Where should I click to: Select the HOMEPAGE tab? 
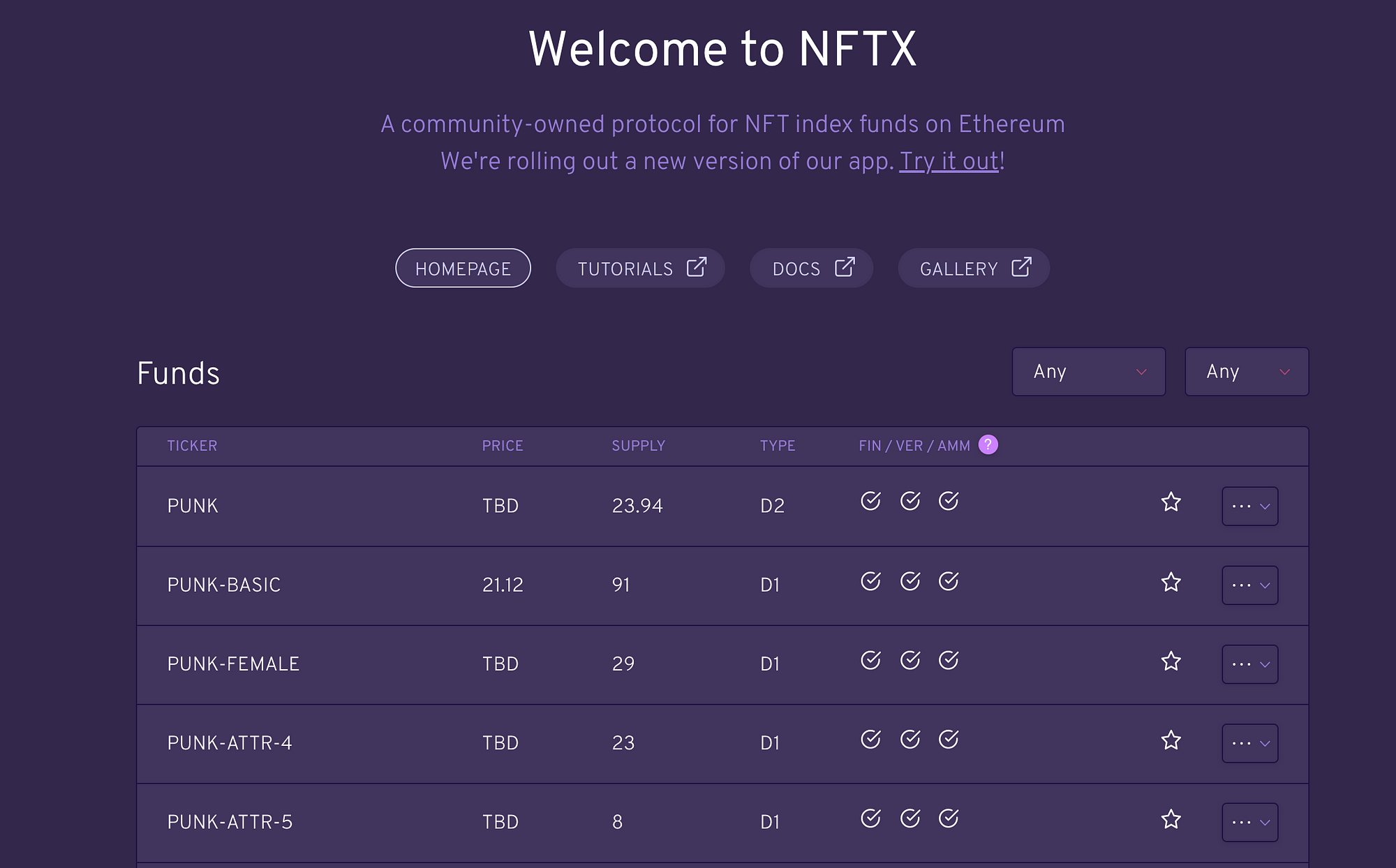463,268
